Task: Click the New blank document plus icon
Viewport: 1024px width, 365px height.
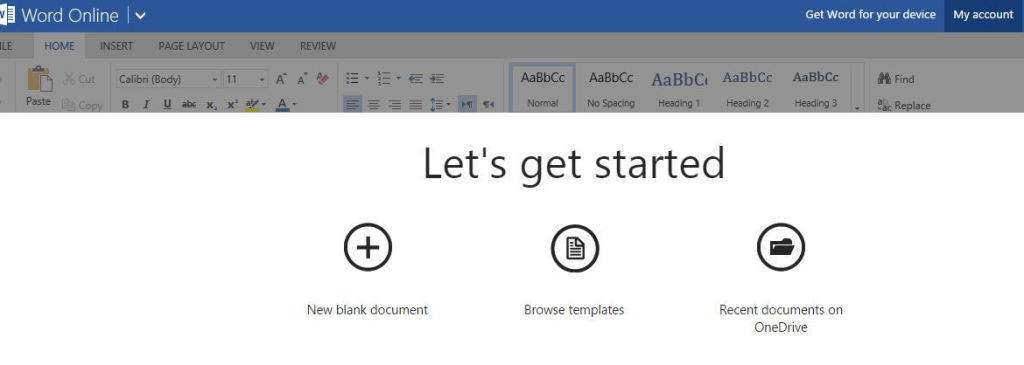Action: (x=368, y=247)
